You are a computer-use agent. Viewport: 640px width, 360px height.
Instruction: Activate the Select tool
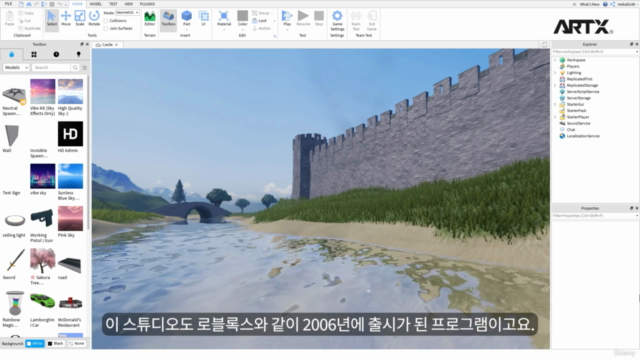52,19
